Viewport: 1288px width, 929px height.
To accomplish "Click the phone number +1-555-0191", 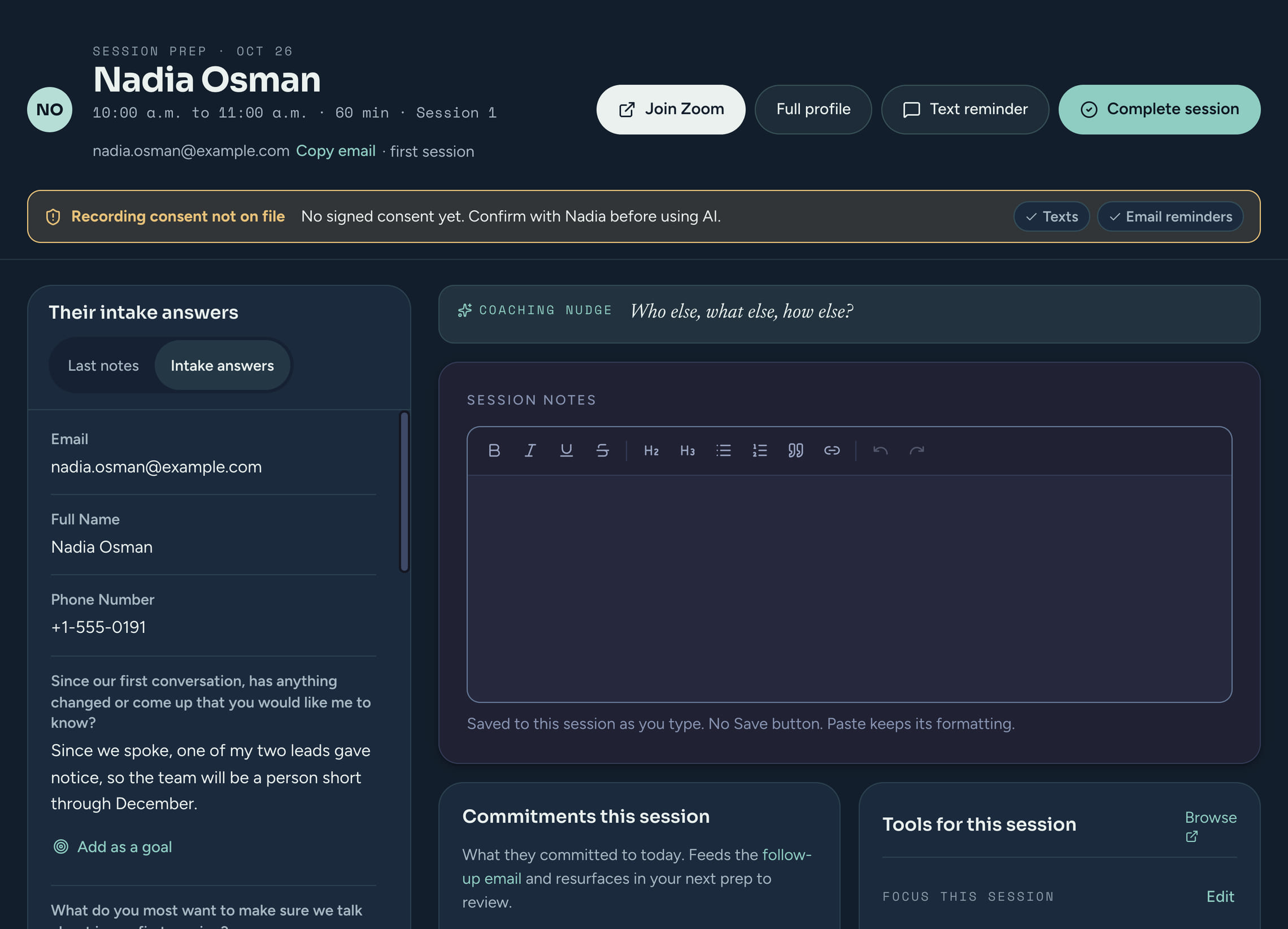I will coord(98,627).
